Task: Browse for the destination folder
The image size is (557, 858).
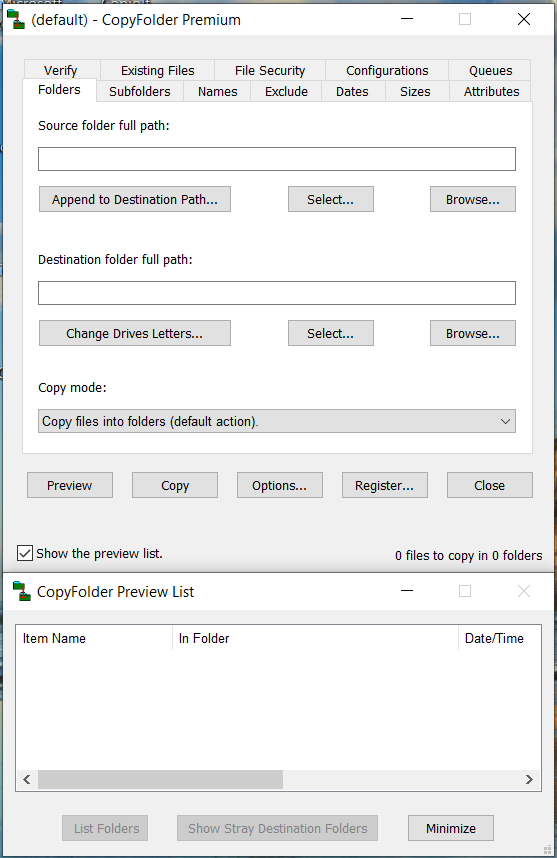Action: [472, 333]
